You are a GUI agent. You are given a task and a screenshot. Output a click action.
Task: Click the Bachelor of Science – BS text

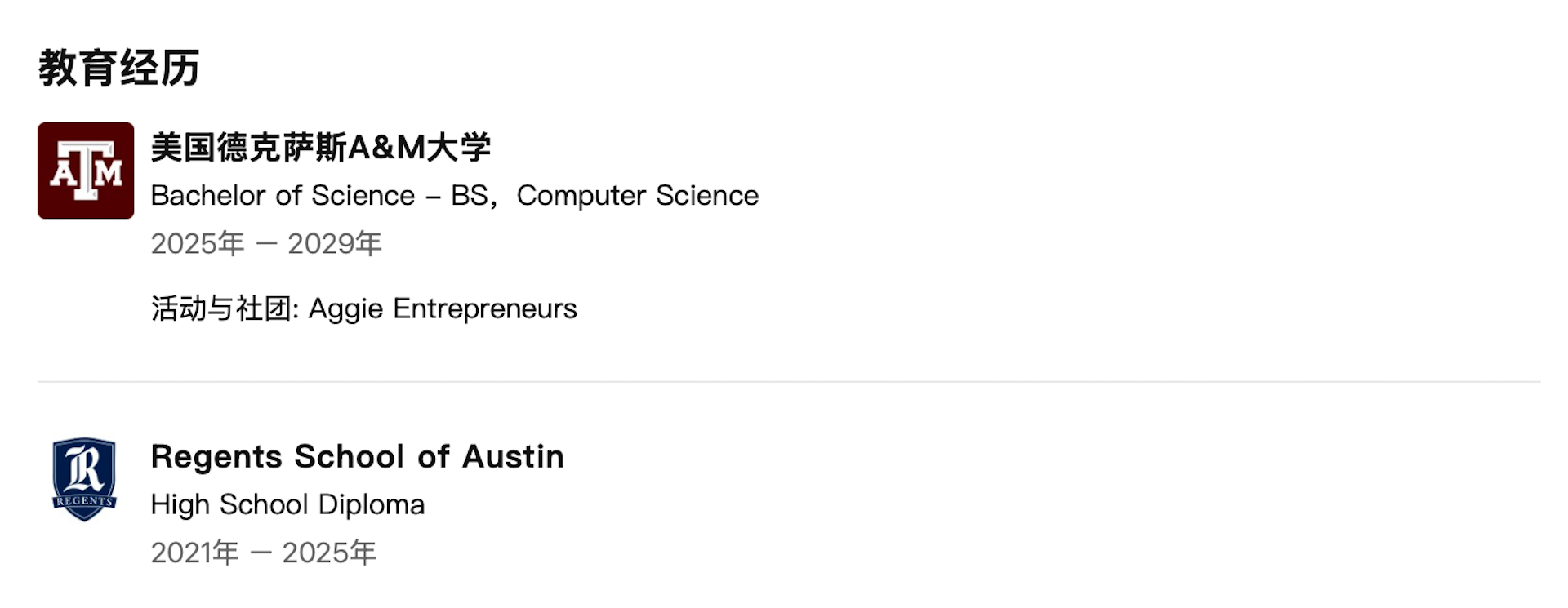point(319,196)
